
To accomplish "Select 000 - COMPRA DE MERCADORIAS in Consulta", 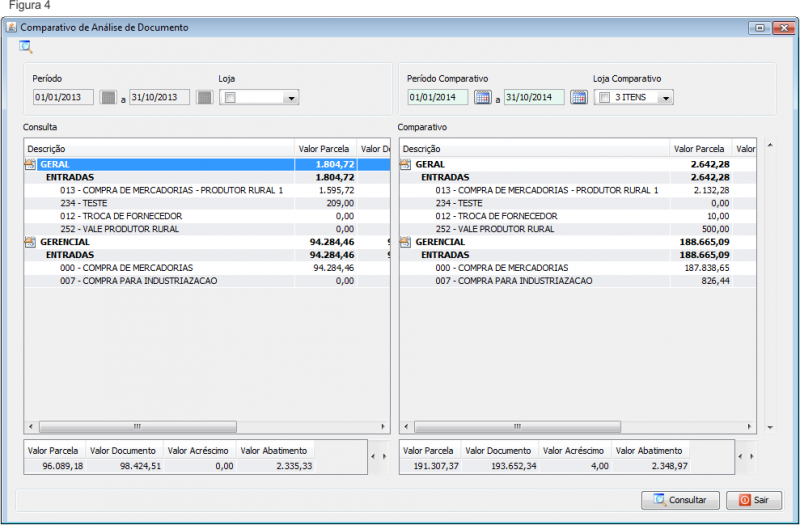I will [207, 268].
